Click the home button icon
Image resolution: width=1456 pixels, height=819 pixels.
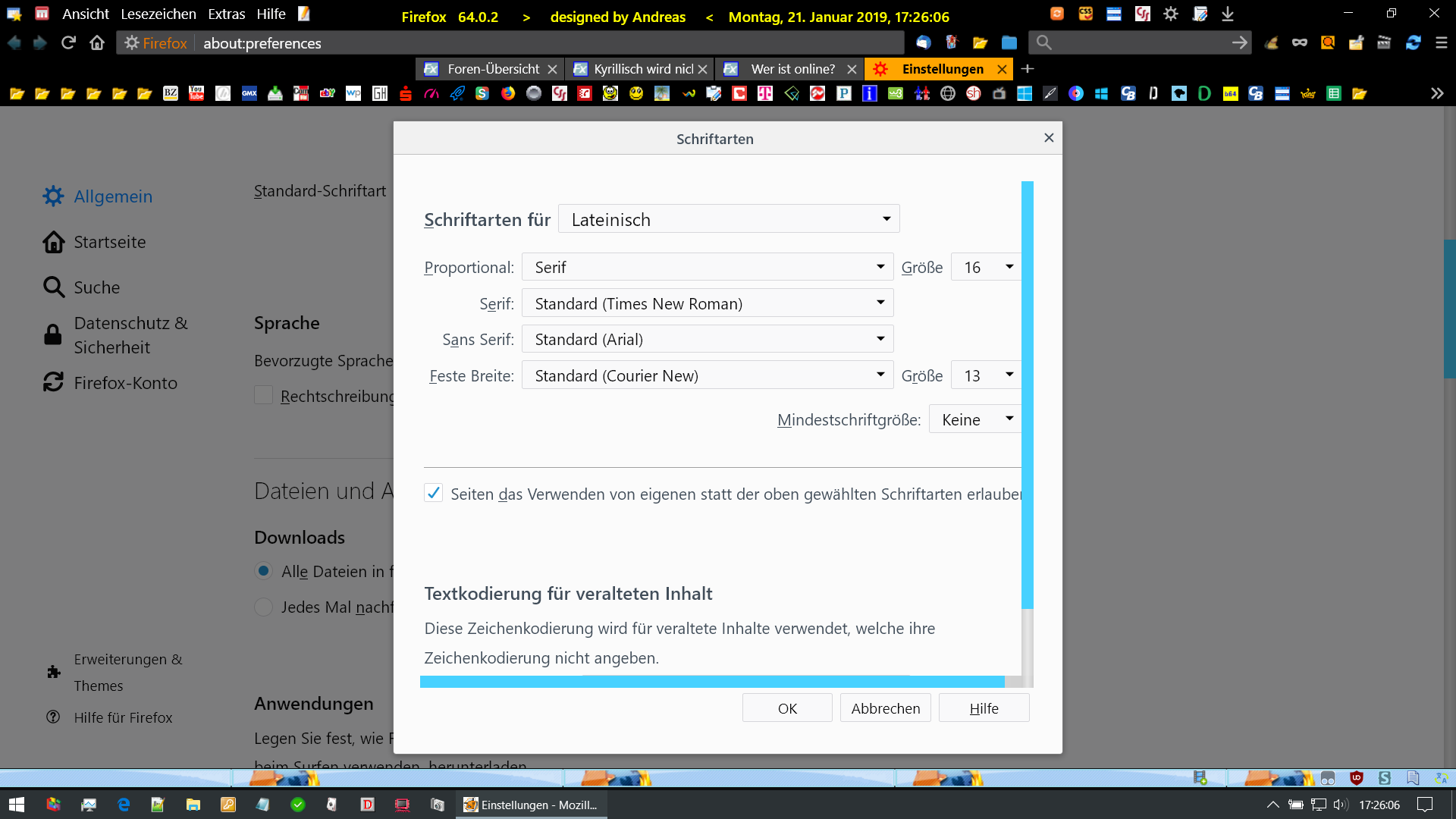[97, 43]
